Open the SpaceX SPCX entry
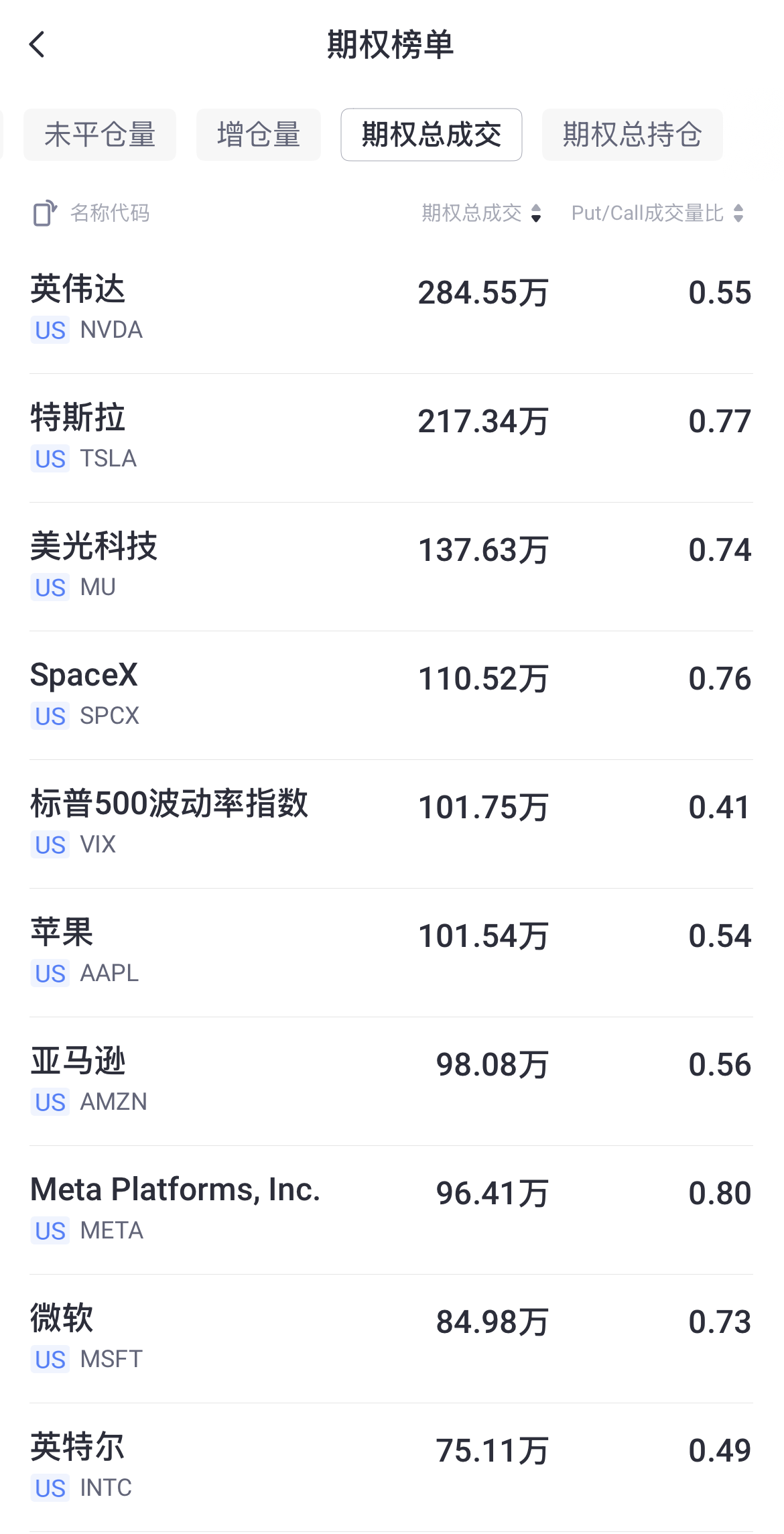Screen dimensions: 784x1534 [391, 696]
